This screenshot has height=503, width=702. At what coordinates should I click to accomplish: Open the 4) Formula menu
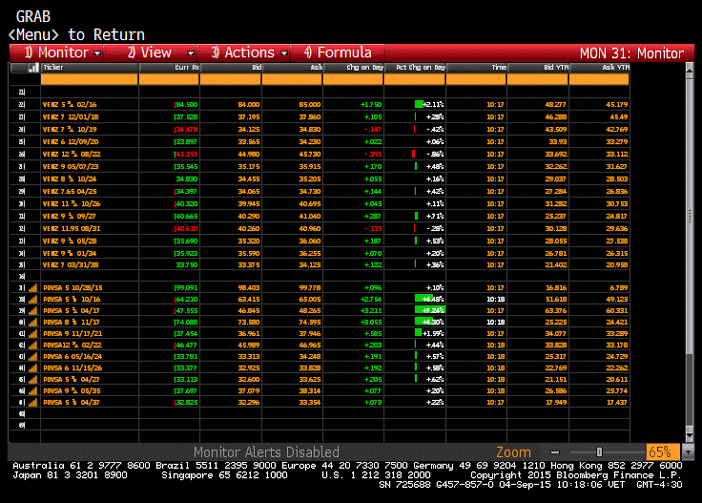click(x=338, y=53)
